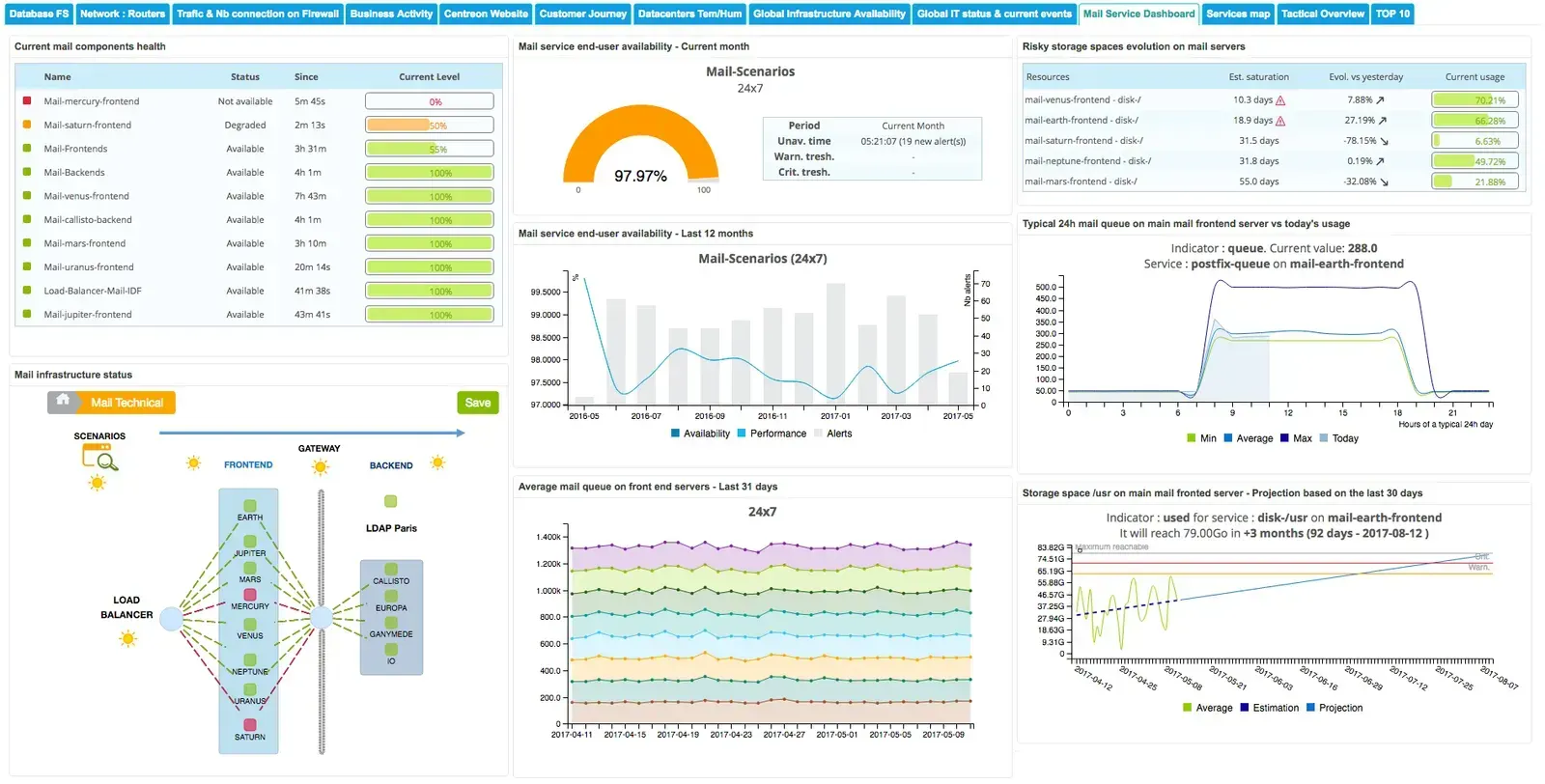Image resolution: width=1545 pixels, height=784 pixels.
Task: Click the home icon beside Mail Technical
Action: (x=63, y=401)
